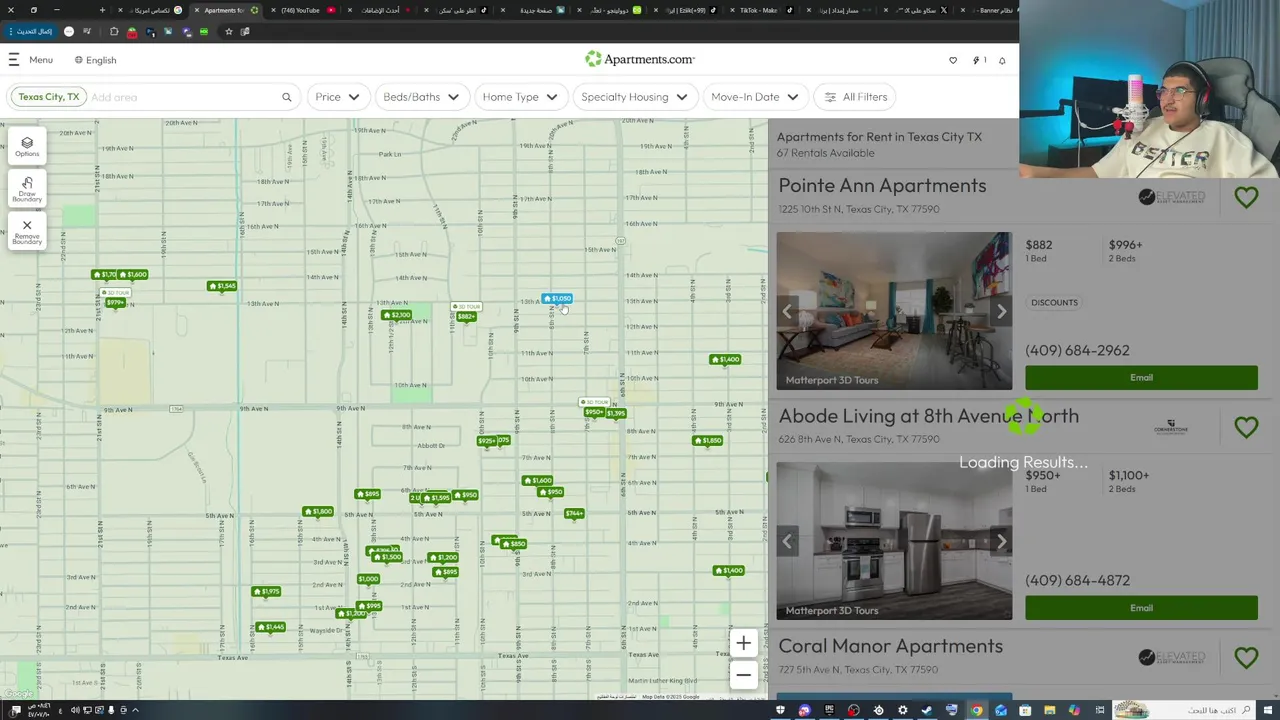Switch to the Banner browser tab
1280x720 pixels.
(990, 10)
